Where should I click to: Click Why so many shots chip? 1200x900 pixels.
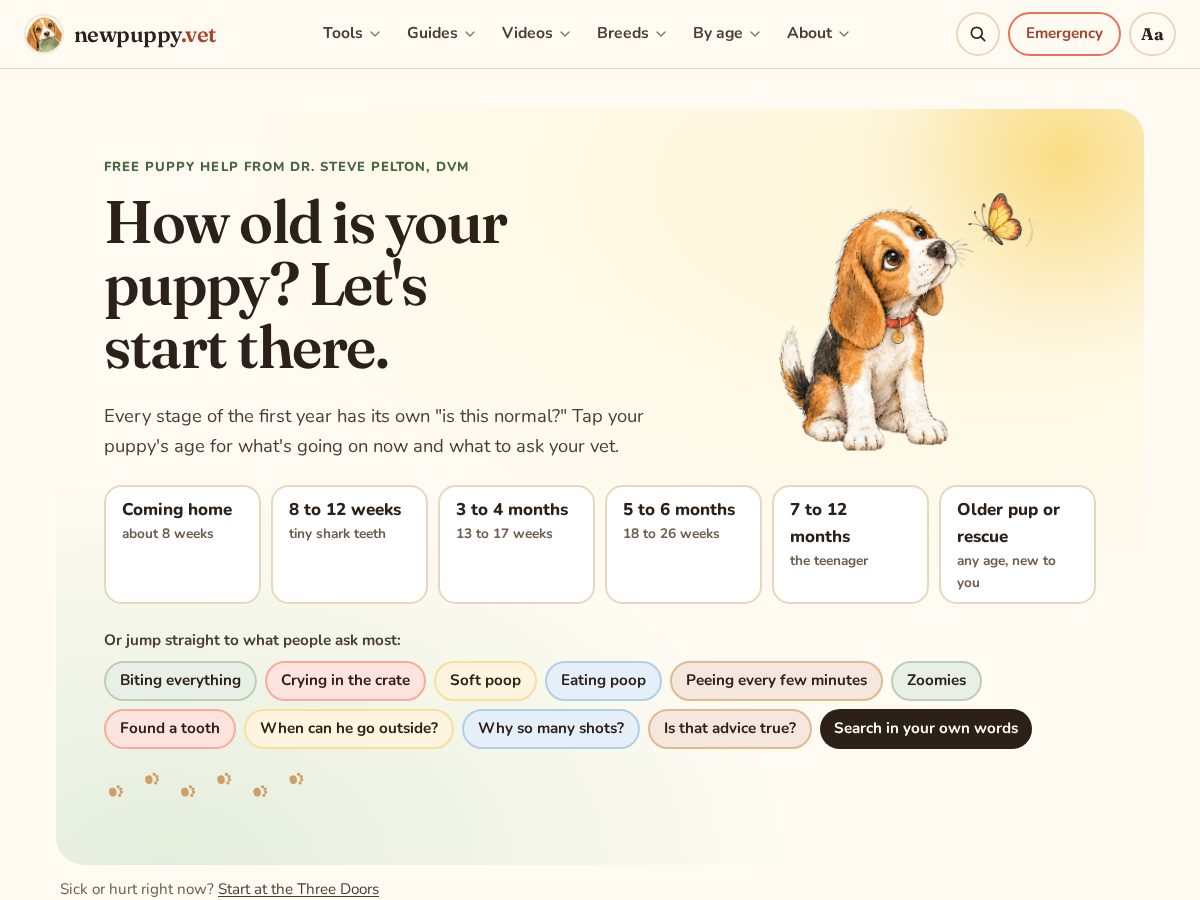click(x=551, y=729)
